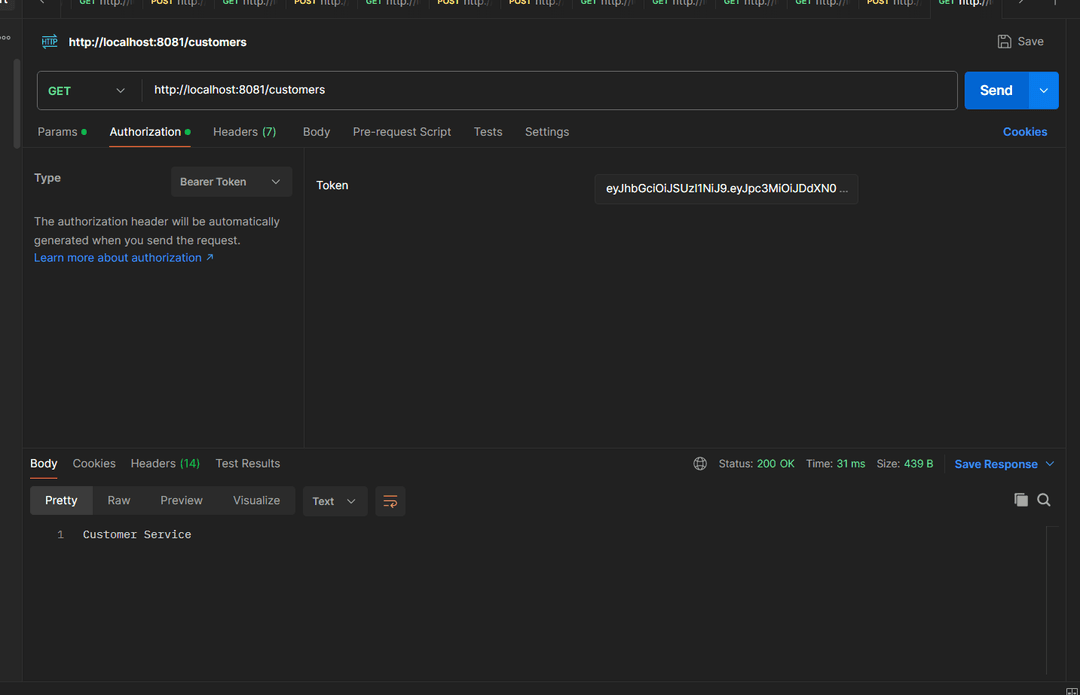Image resolution: width=1080 pixels, height=695 pixels.
Task: Open the Headers (7) request tab
Action: [x=244, y=132]
